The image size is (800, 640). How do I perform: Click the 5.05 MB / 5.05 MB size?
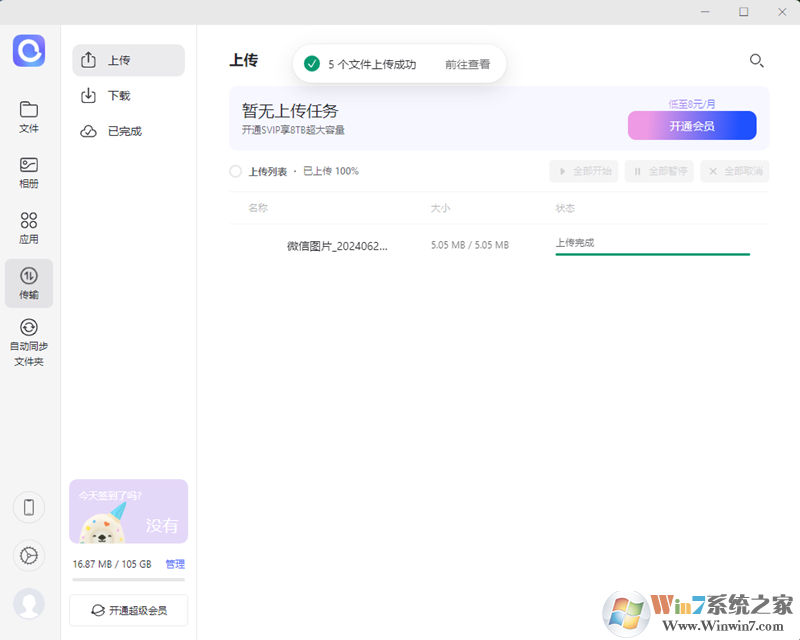[x=470, y=245]
